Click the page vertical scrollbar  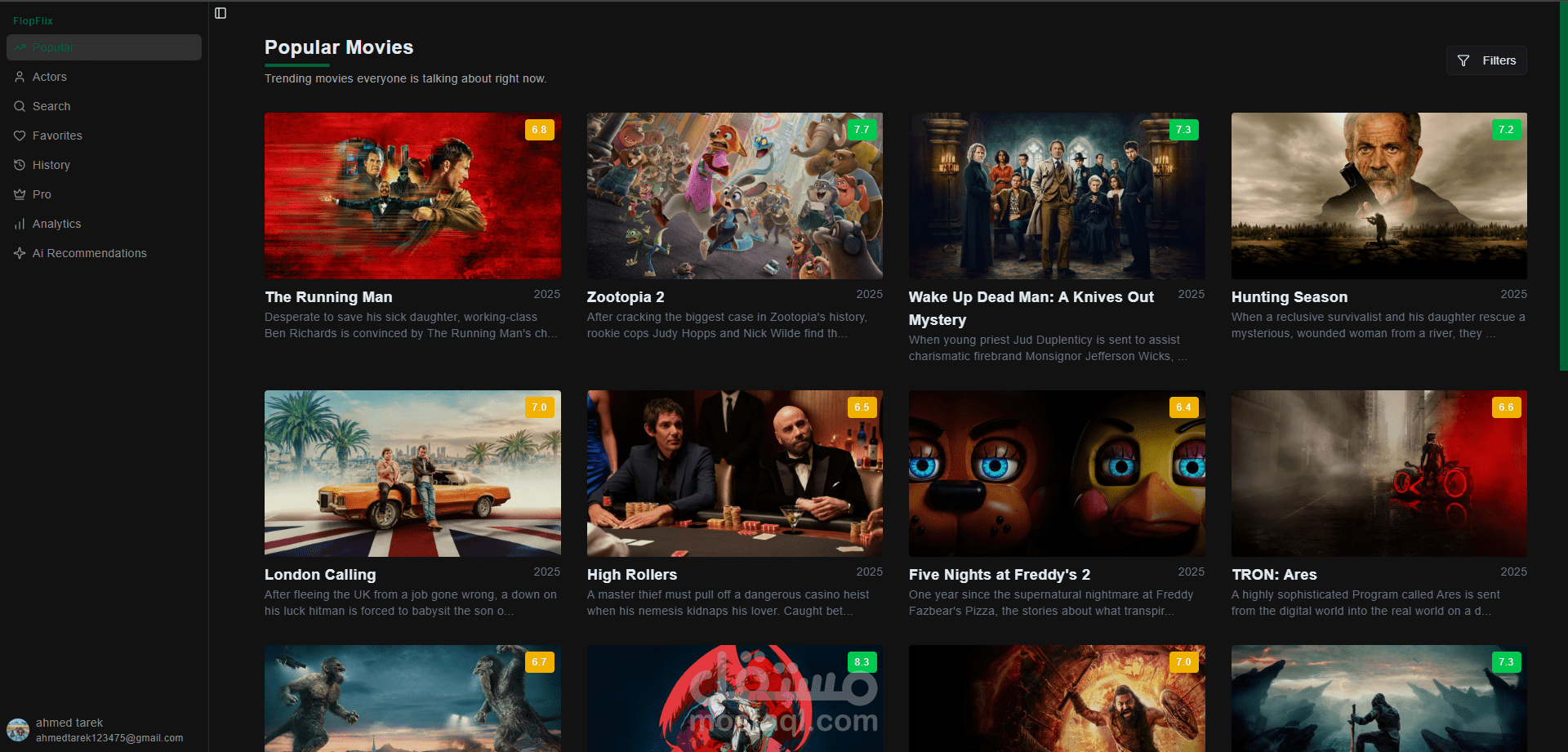tap(1563, 186)
